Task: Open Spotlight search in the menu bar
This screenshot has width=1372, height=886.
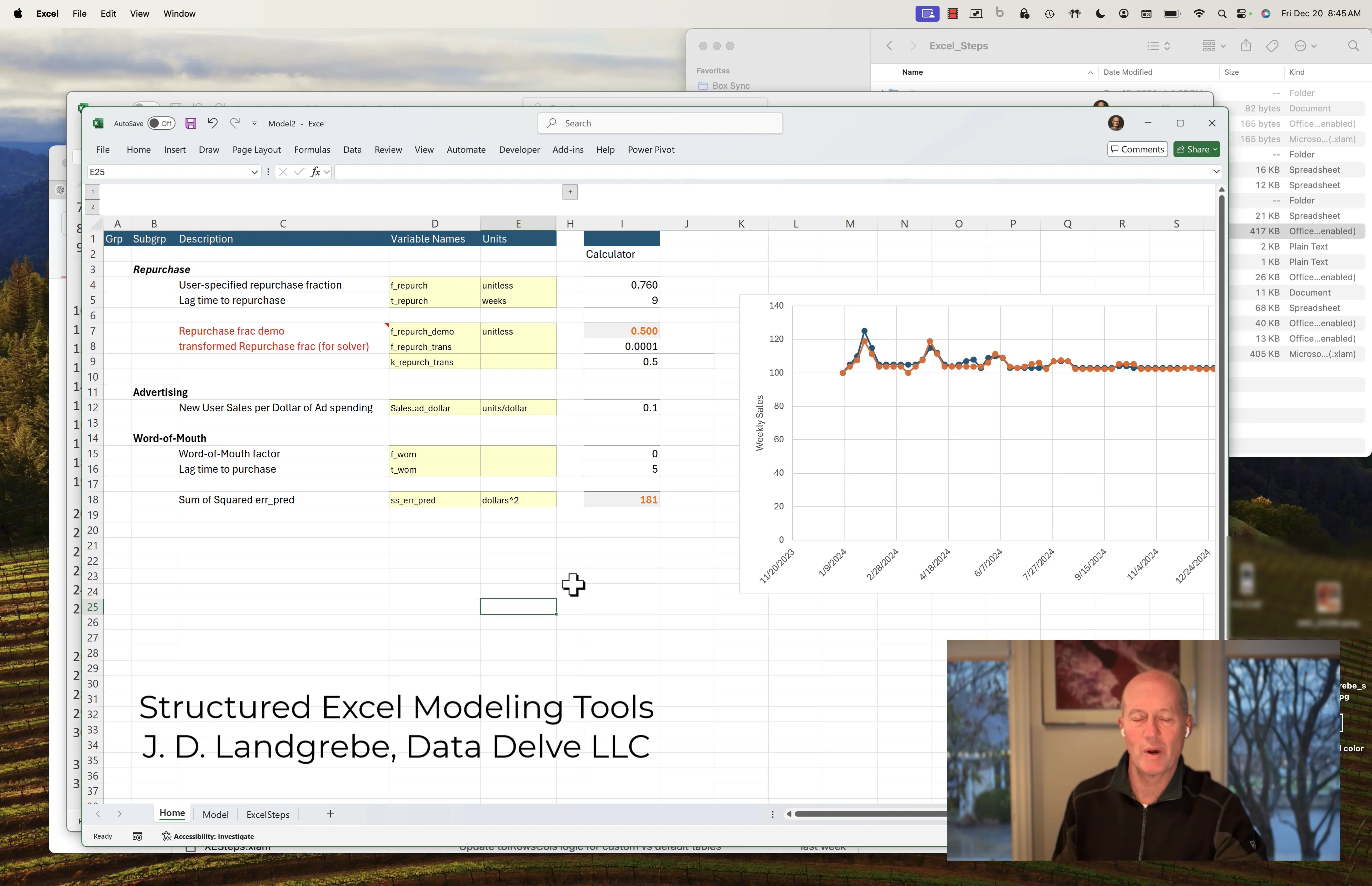Action: point(1222,13)
